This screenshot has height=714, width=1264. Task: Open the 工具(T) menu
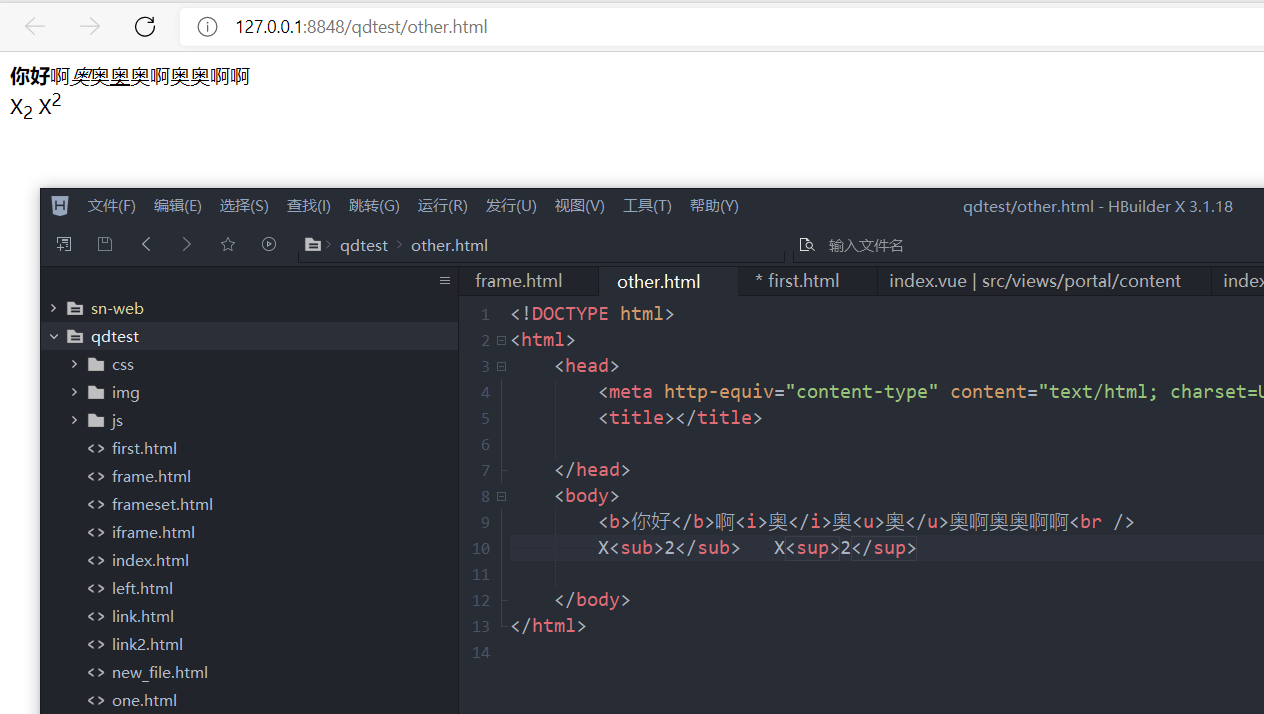coord(647,206)
